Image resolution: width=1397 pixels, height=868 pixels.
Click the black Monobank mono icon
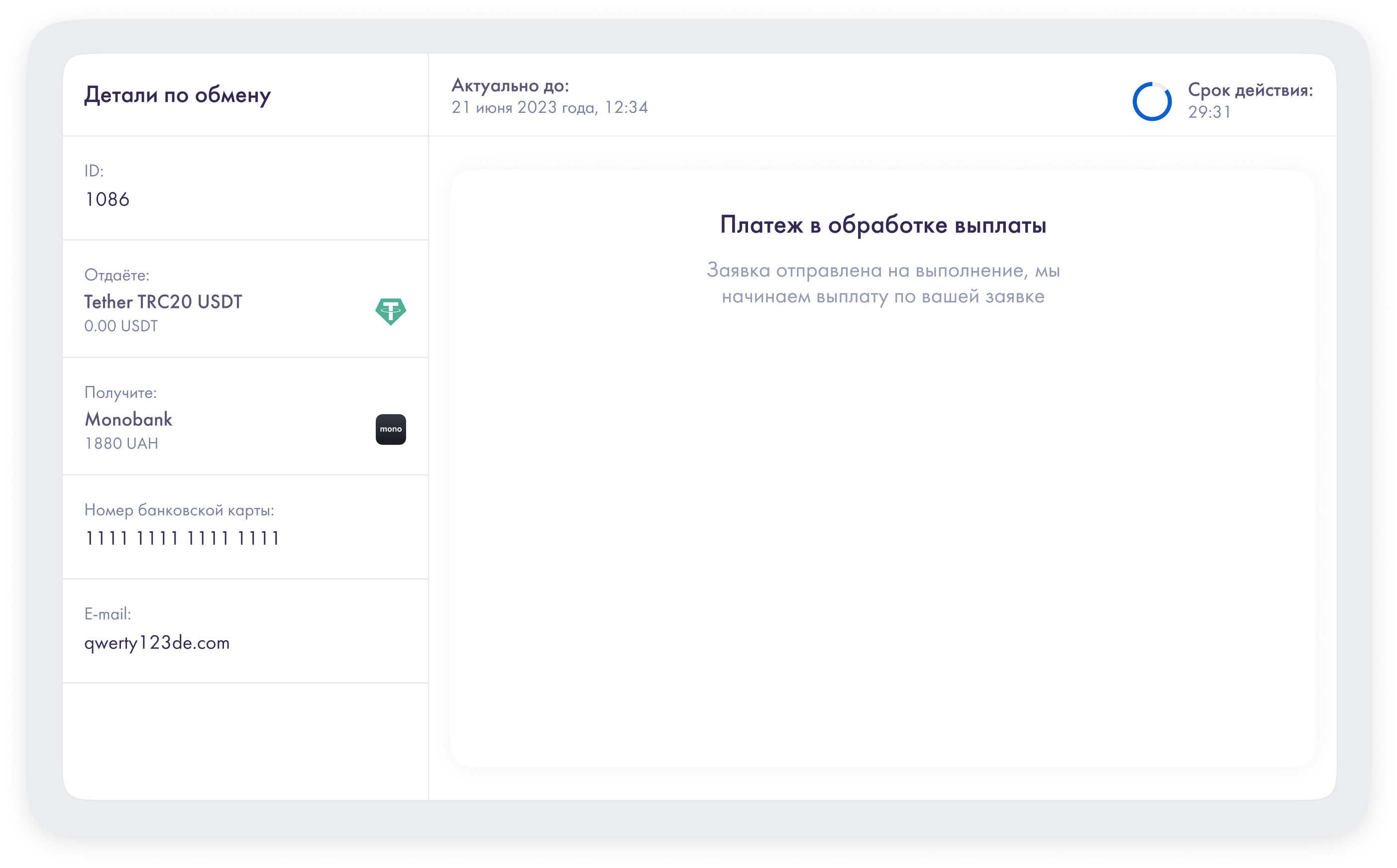tap(391, 429)
